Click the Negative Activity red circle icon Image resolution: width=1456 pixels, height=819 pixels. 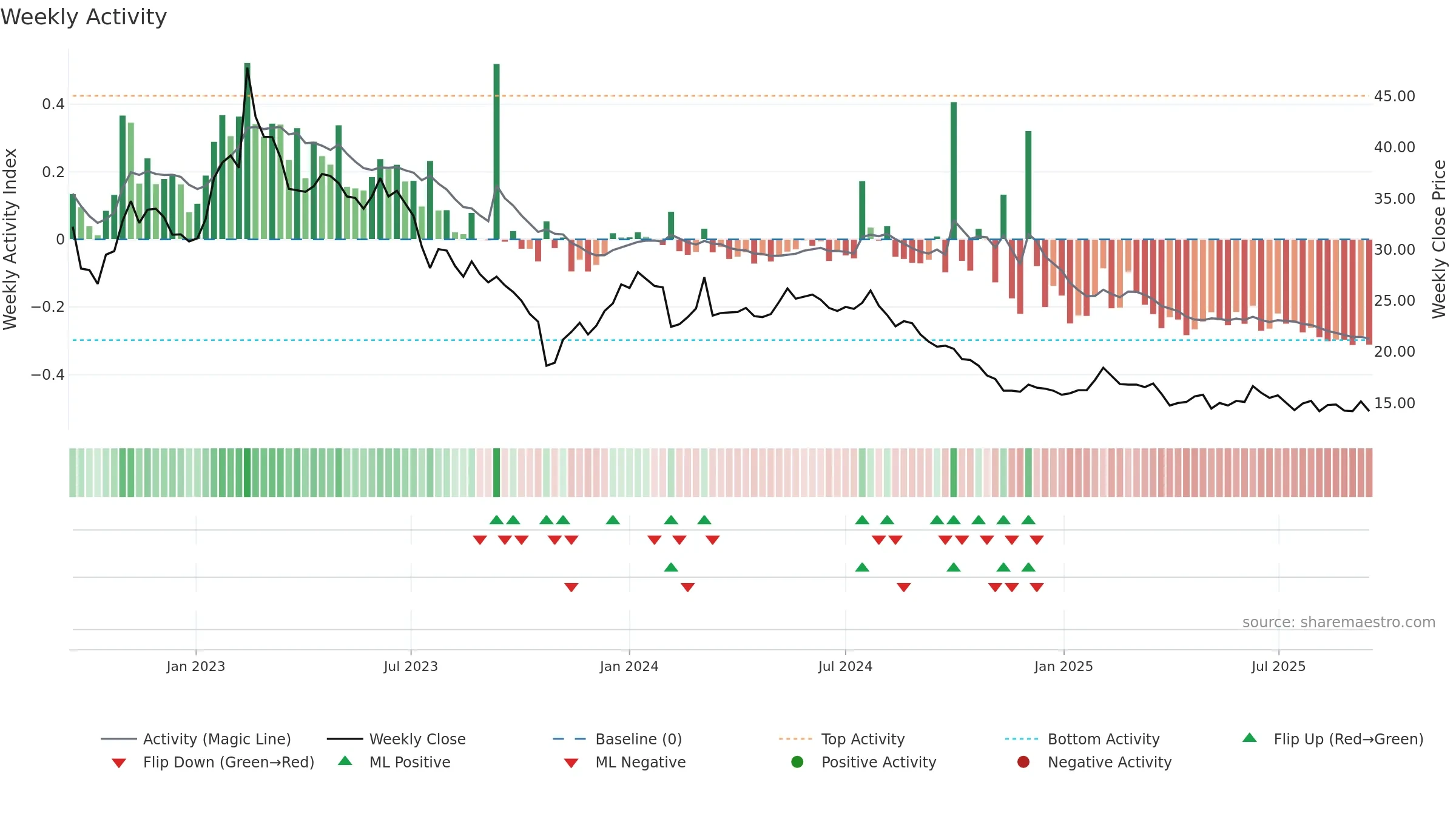[1023, 761]
